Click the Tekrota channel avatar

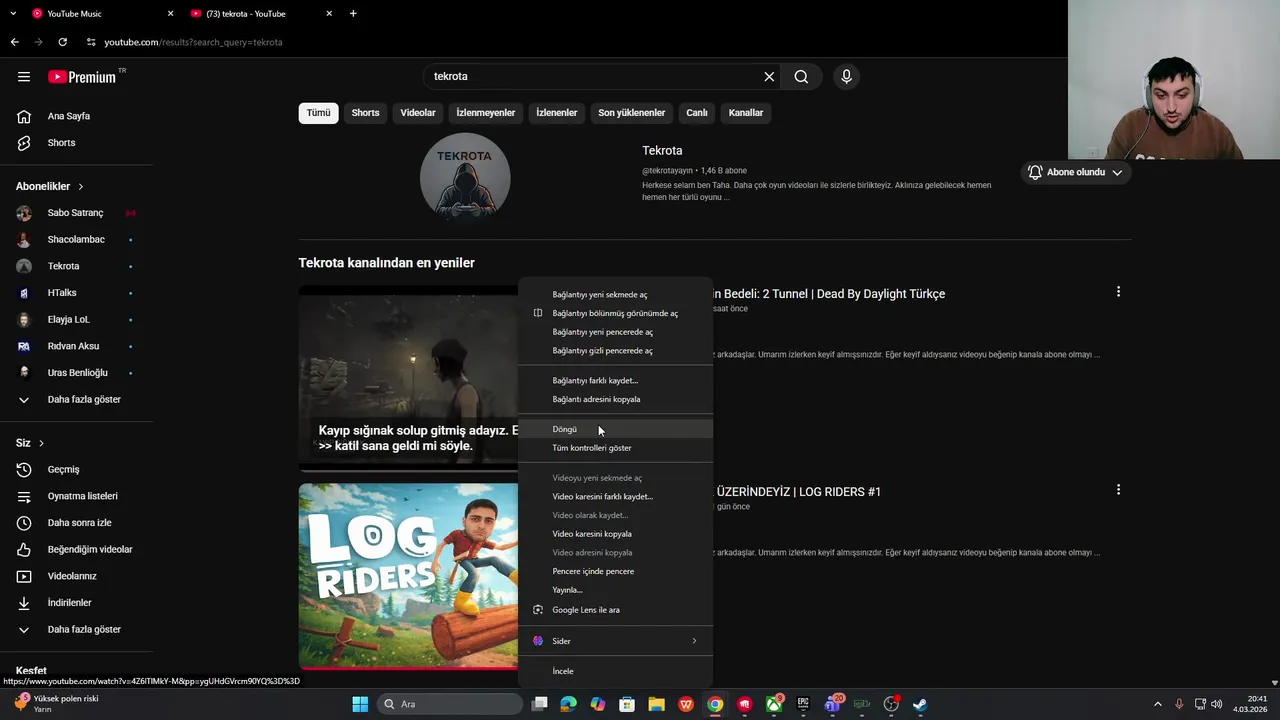[x=465, y=178]
